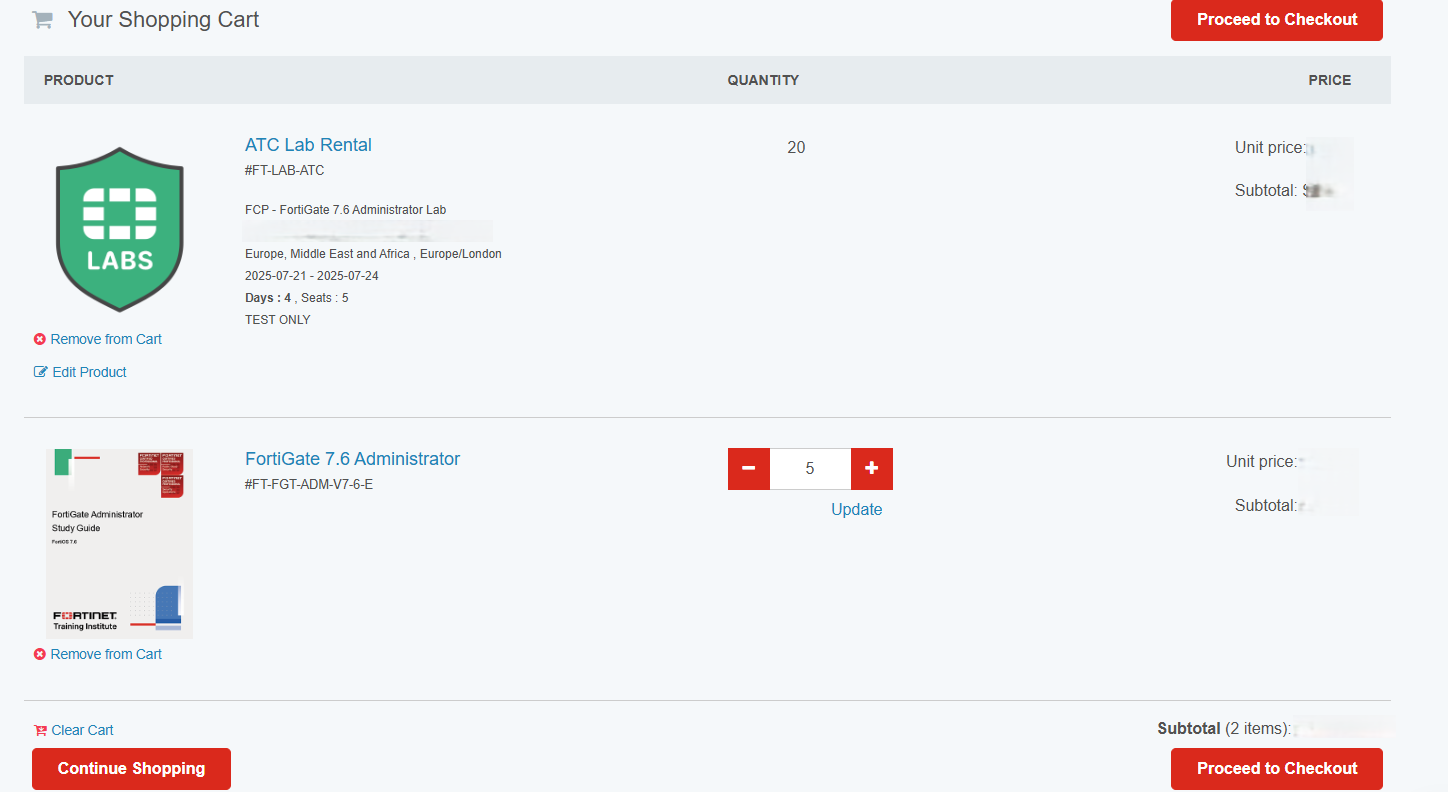Viewport: 1448px width, 792px height.
Task: Click the Days : 4 , Seats : 5 text
Action: [x=297, y=298]
